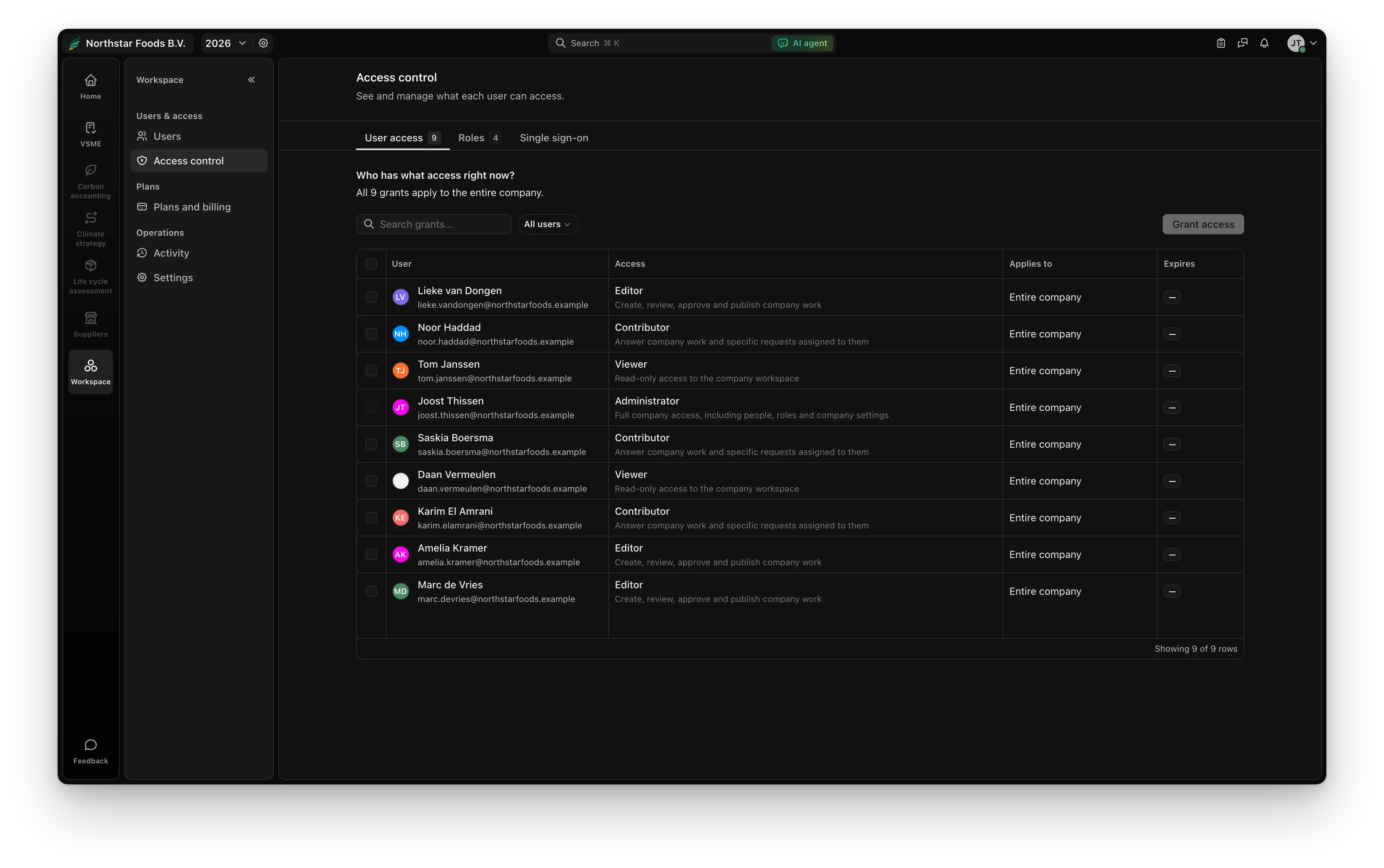1384x868 pixels.
Task: Select all rows with header checkbox
Action: pyautogui.click(x=371, y=264)
